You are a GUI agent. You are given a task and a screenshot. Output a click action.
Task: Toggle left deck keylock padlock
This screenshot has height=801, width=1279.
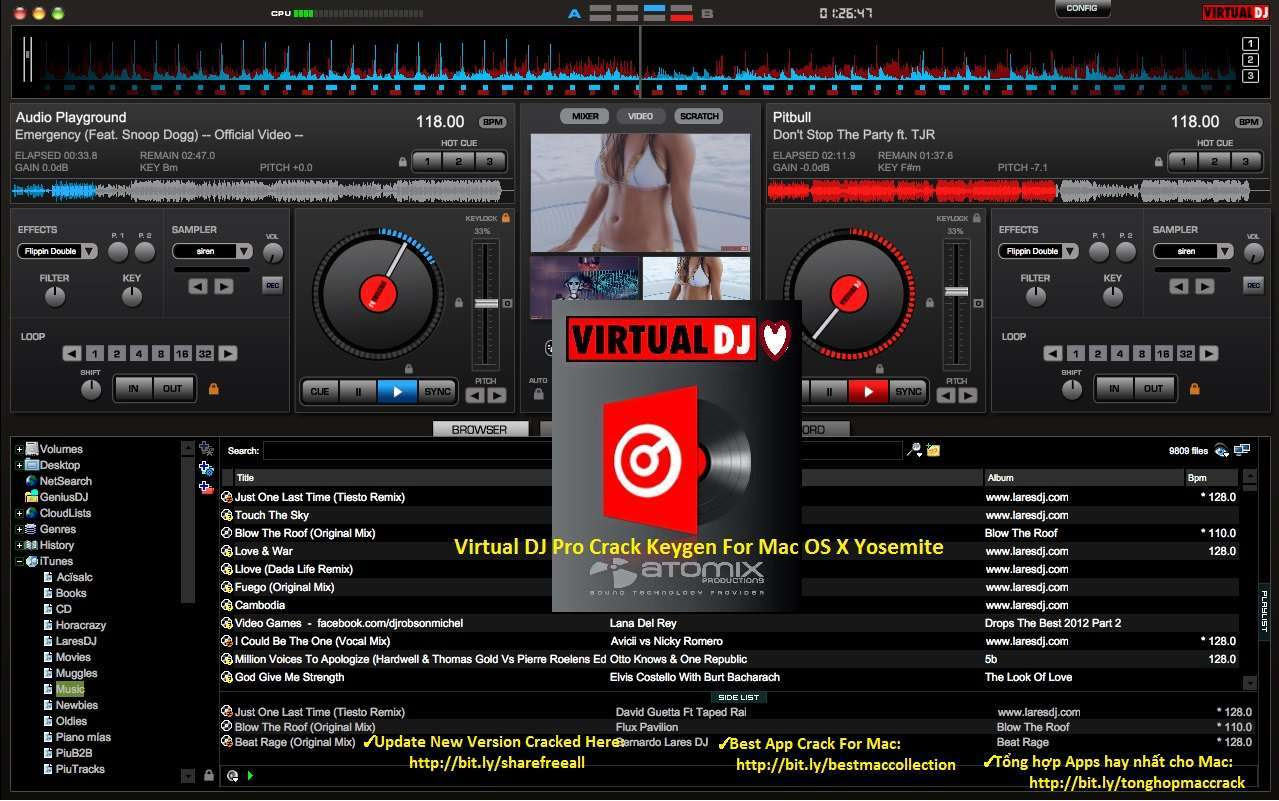(x=506, y=217)
